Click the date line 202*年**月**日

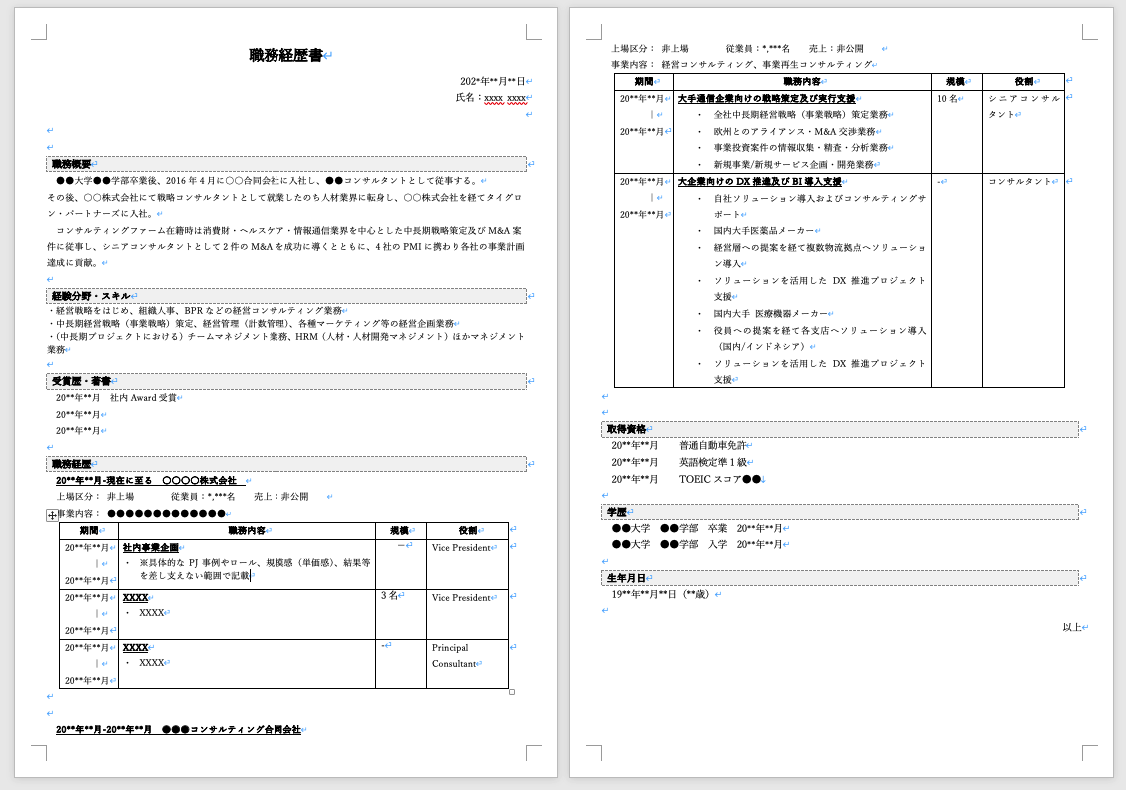click(x=493, y=82)
